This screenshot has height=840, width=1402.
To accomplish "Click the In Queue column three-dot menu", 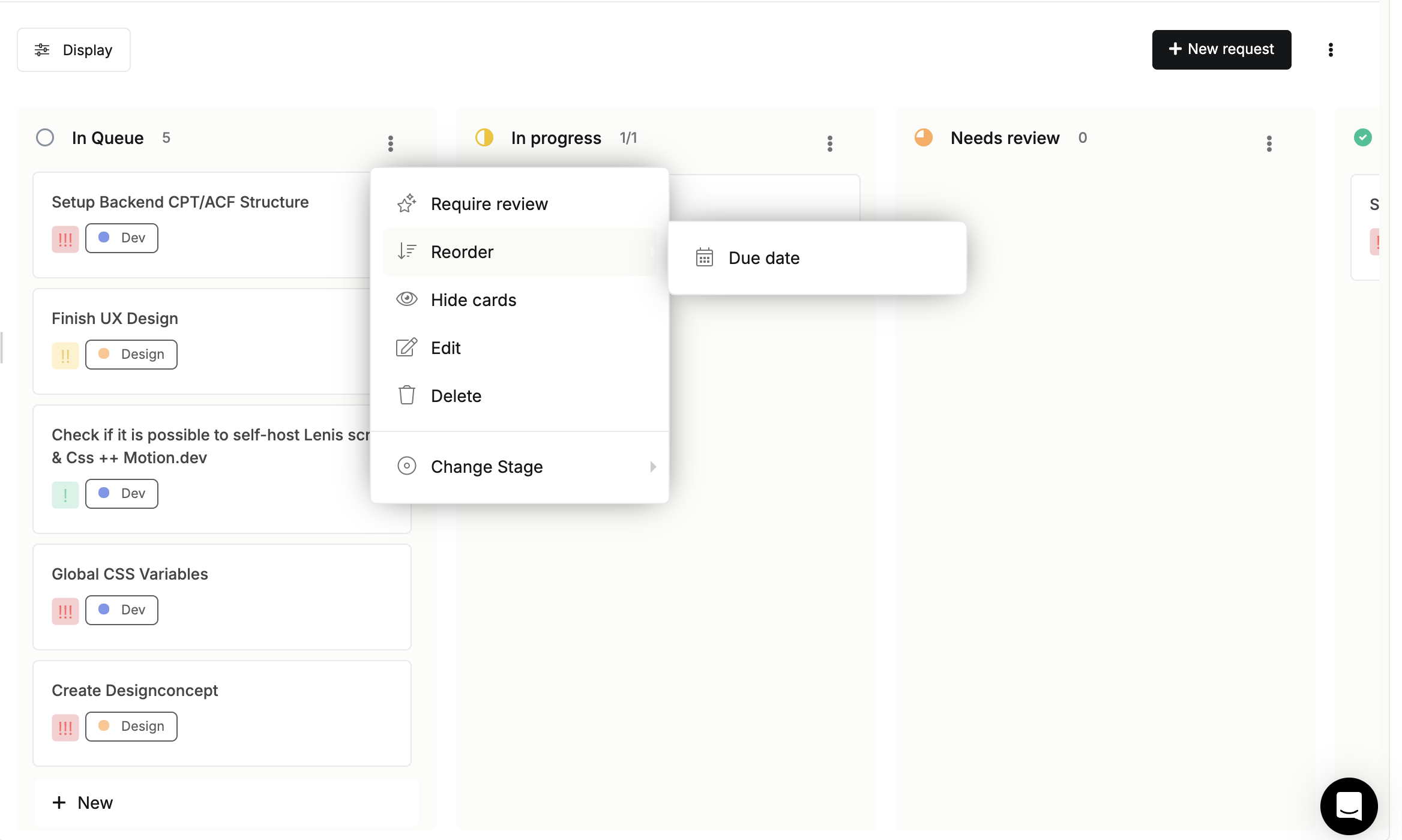I will pyautogui.click(x=391, y=143).
